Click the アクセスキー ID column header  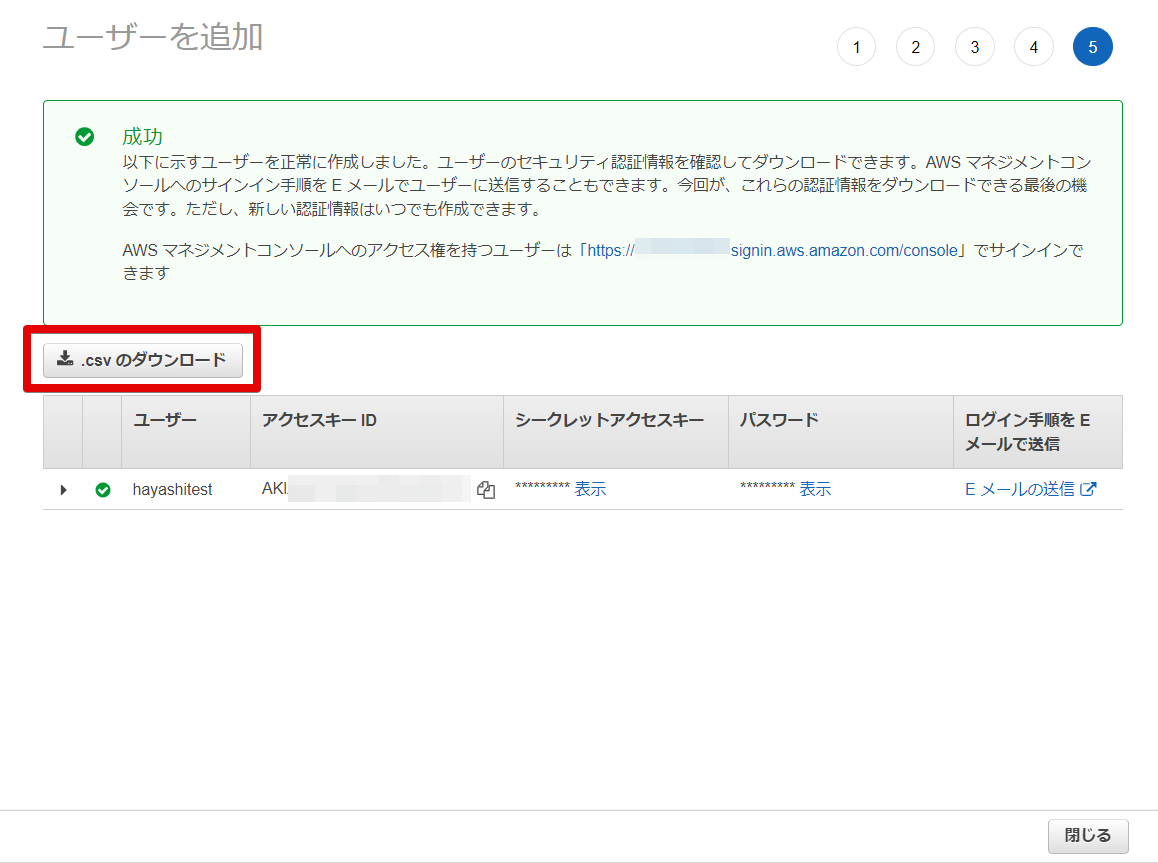coord(319,420)
